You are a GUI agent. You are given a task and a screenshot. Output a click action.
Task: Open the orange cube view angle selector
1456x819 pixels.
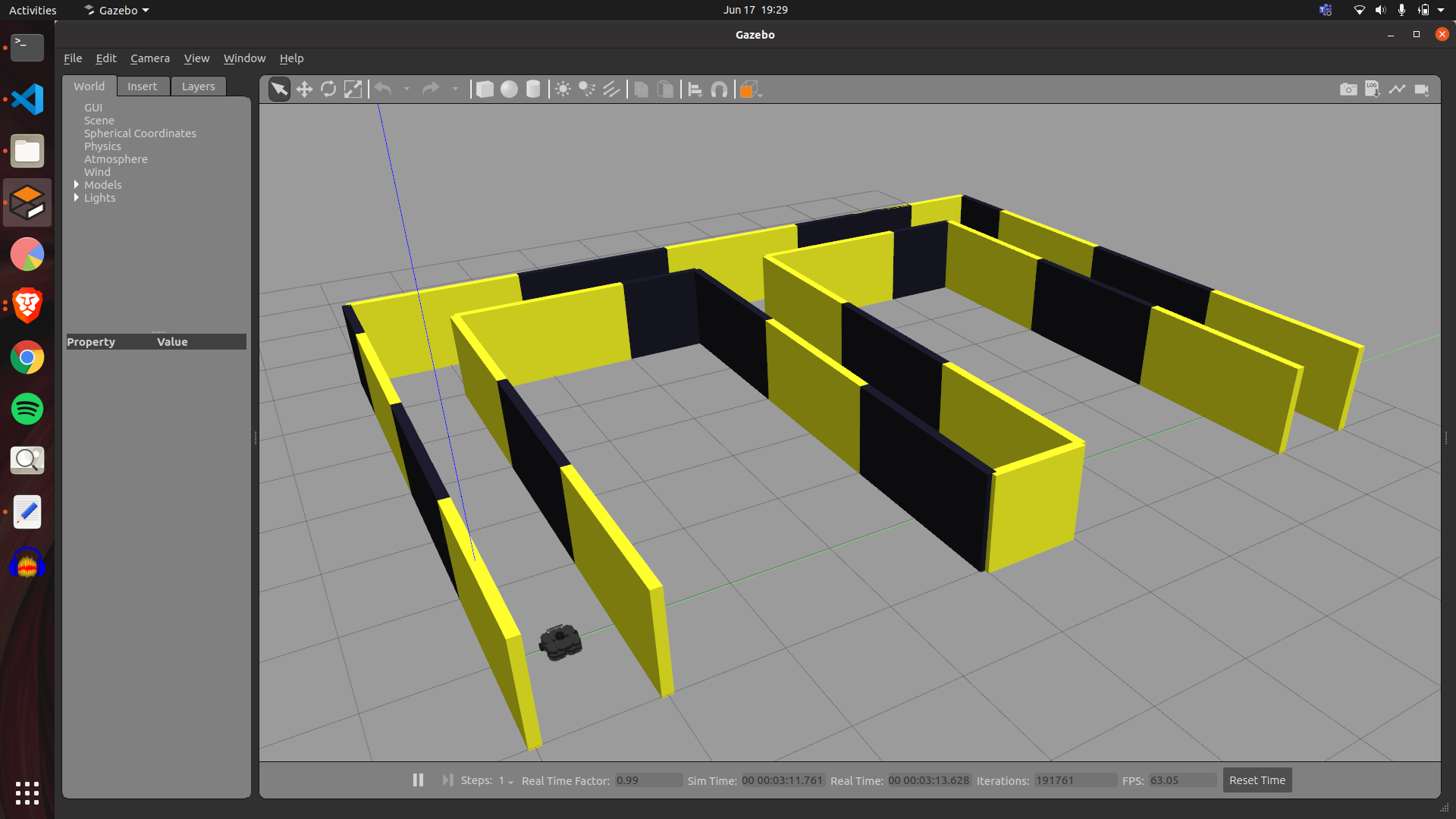(x=750, y=89)
